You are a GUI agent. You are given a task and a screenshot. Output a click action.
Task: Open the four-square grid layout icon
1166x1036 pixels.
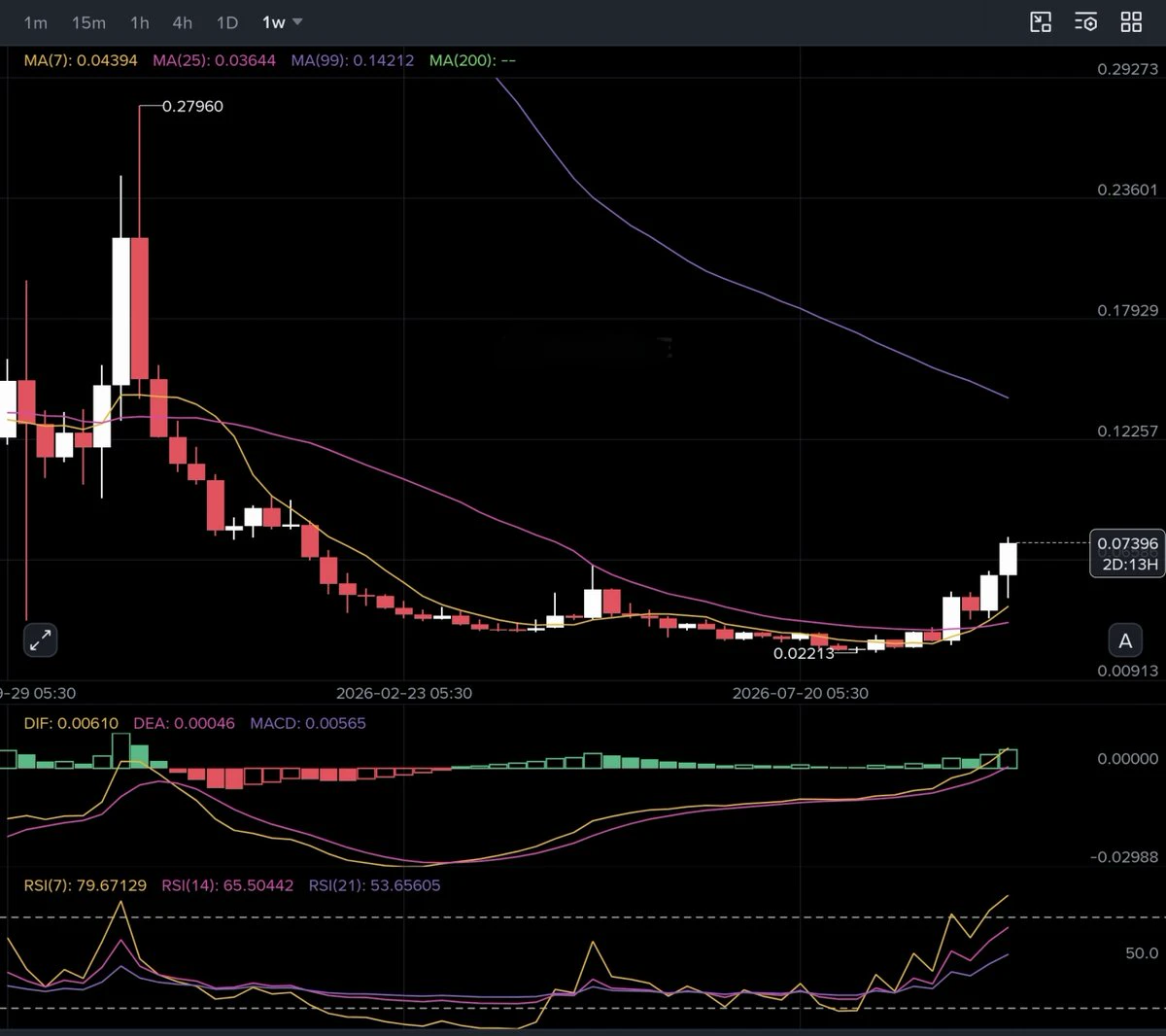pos(1131,22)
